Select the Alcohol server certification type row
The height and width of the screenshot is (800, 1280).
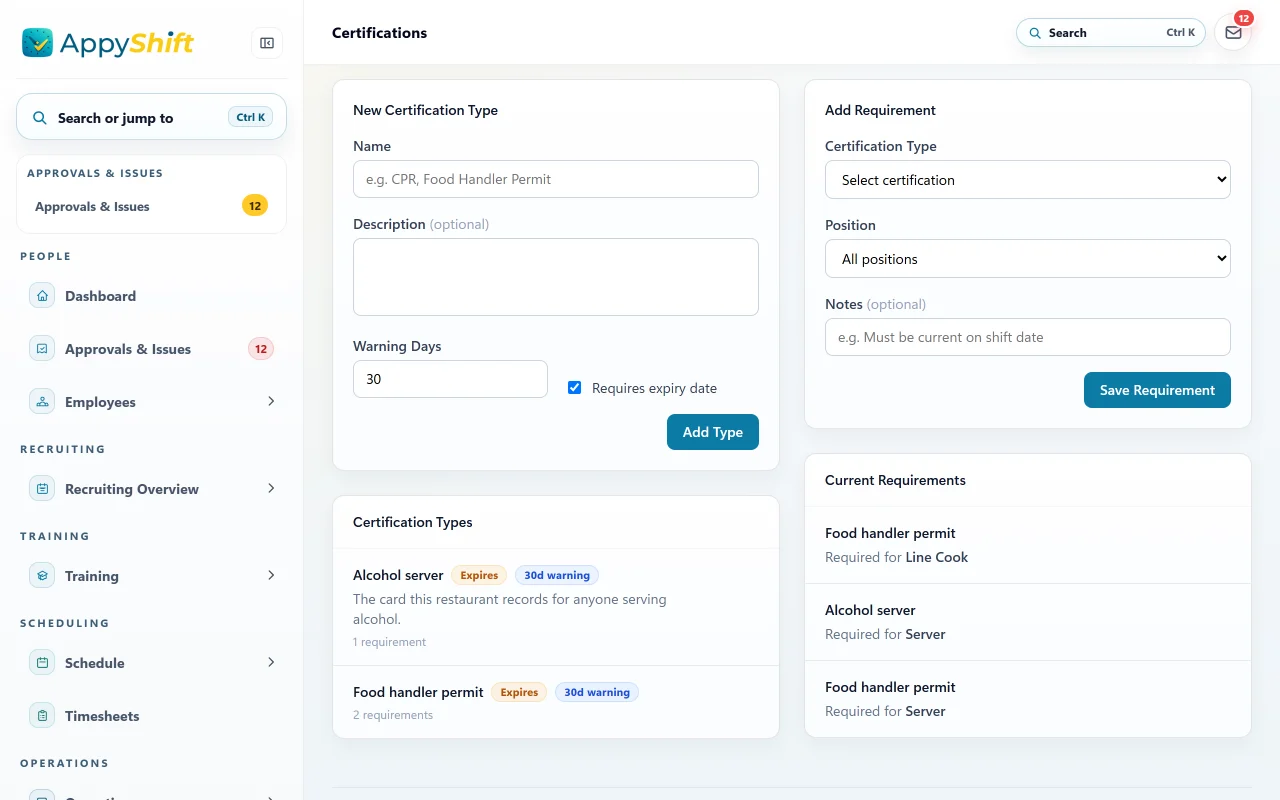point(555,607)
